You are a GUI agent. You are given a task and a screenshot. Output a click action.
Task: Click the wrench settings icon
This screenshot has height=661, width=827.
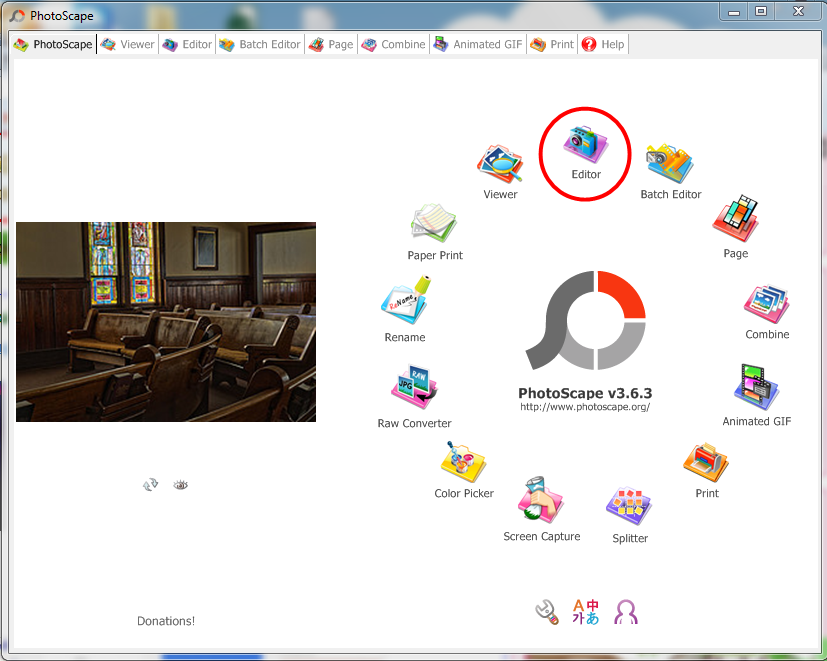point(547,612)
